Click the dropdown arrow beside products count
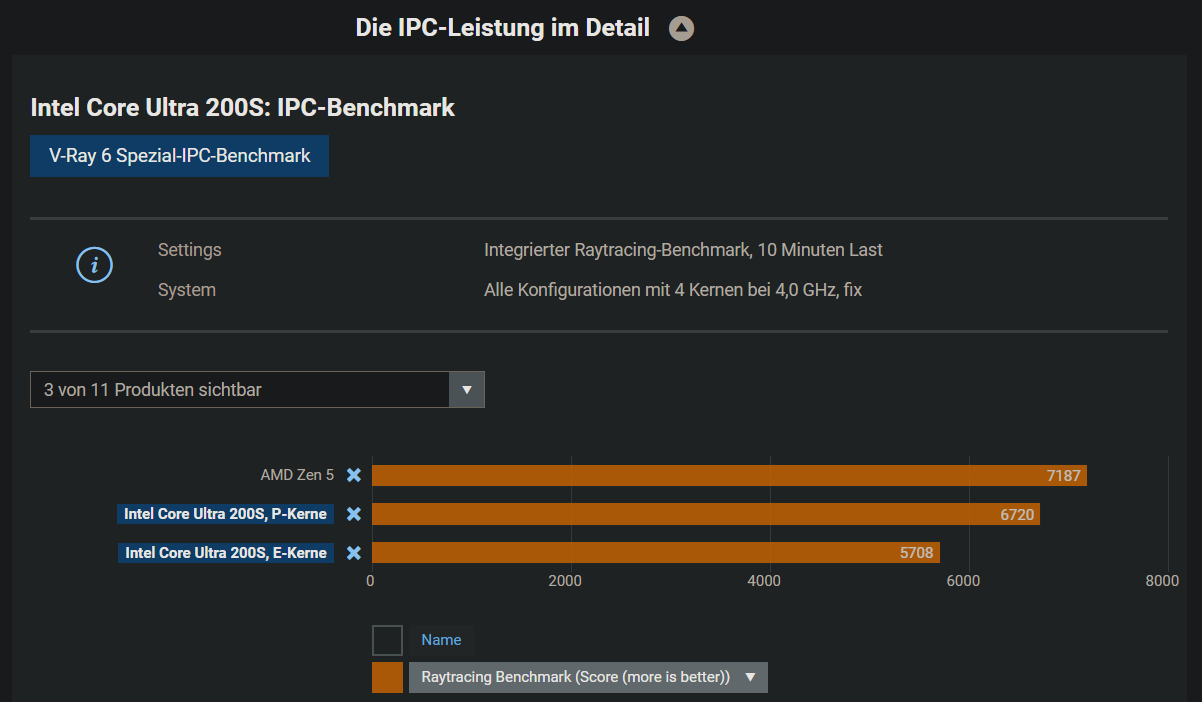 467,390
